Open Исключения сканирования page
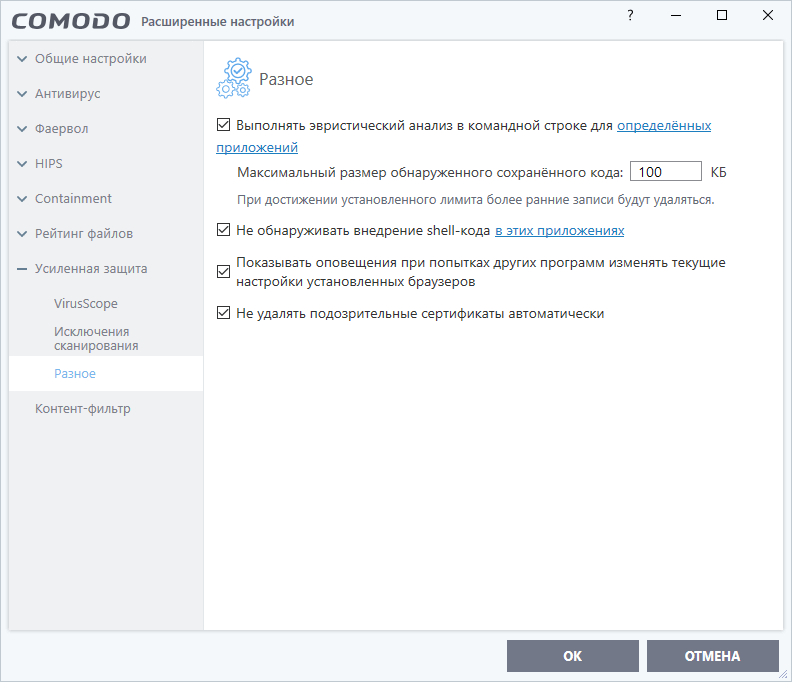The width and height of the screenshot is (792, 682). point(96,338)
